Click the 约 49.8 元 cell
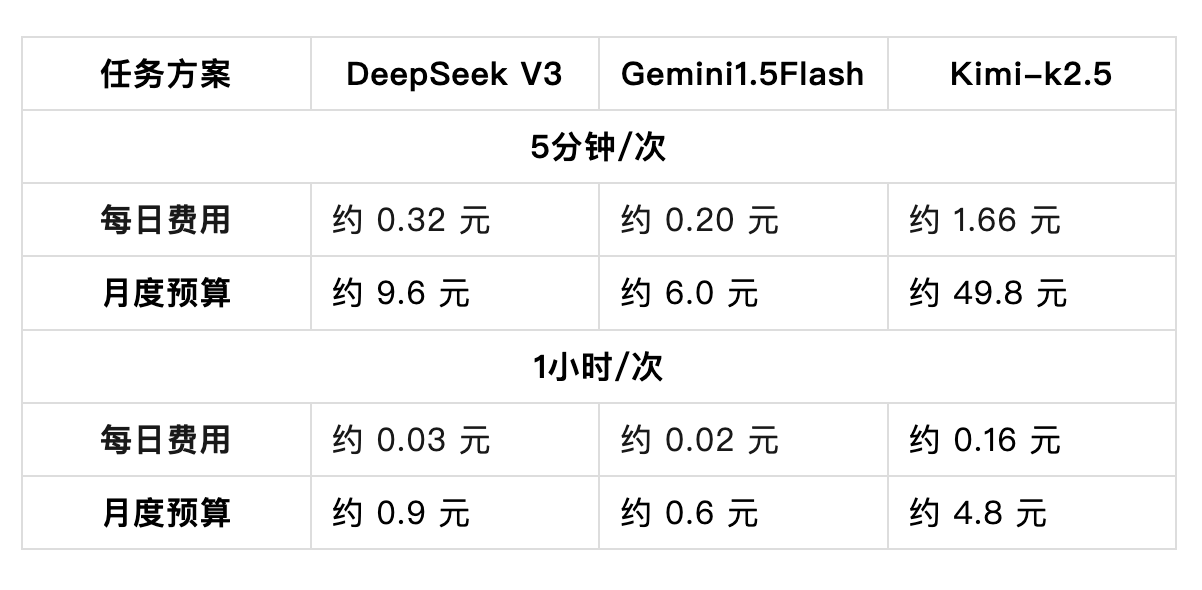This screenshot has height=590, width=1202. [x=988, y=293]
